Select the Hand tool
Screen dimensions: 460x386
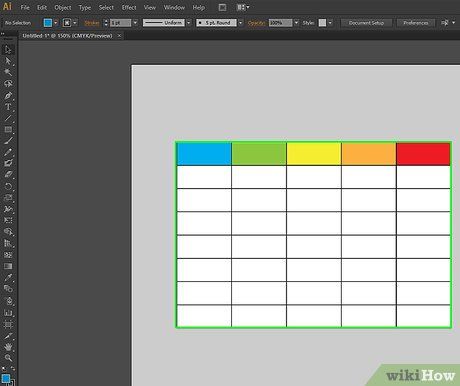8,347
